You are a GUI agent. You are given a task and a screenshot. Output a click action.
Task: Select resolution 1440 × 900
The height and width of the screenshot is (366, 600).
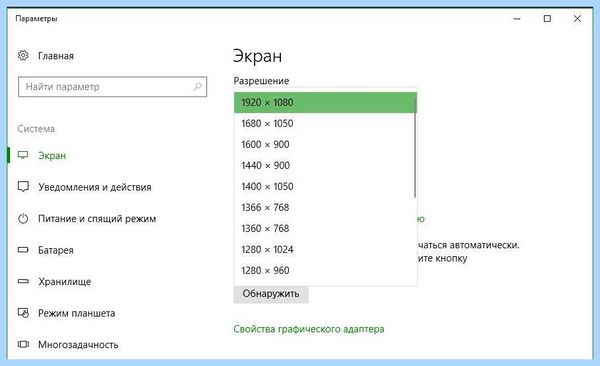click(x=325, y=165)
